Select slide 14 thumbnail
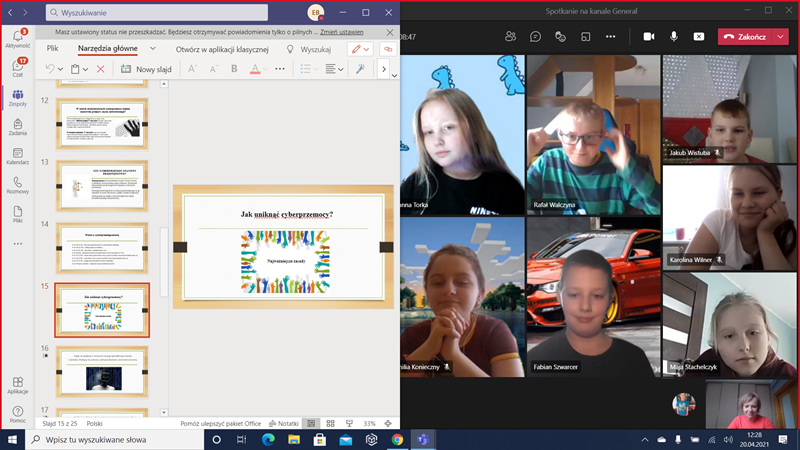 102,247
